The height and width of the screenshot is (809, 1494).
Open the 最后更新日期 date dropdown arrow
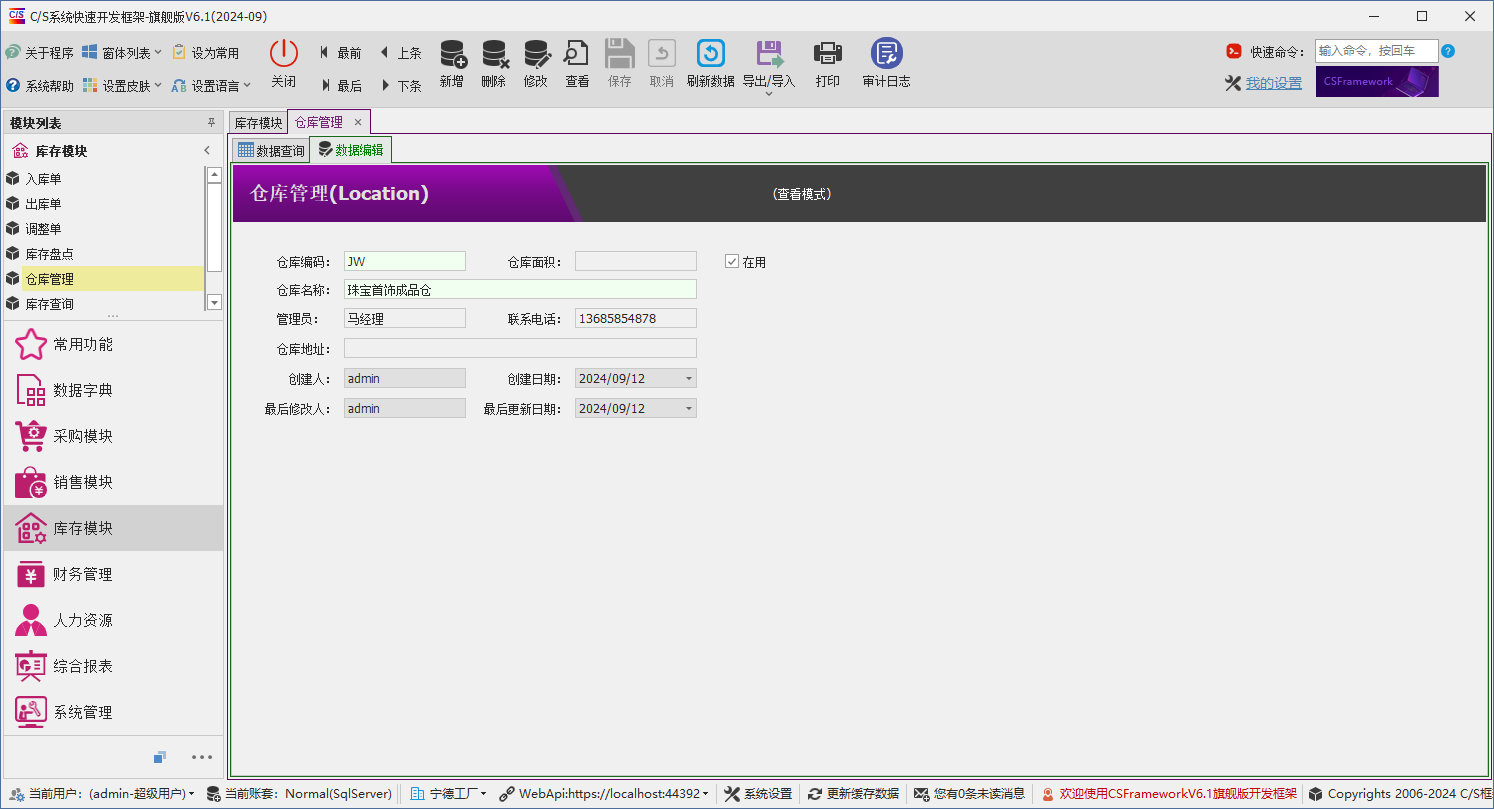click(x=689, y=409)
